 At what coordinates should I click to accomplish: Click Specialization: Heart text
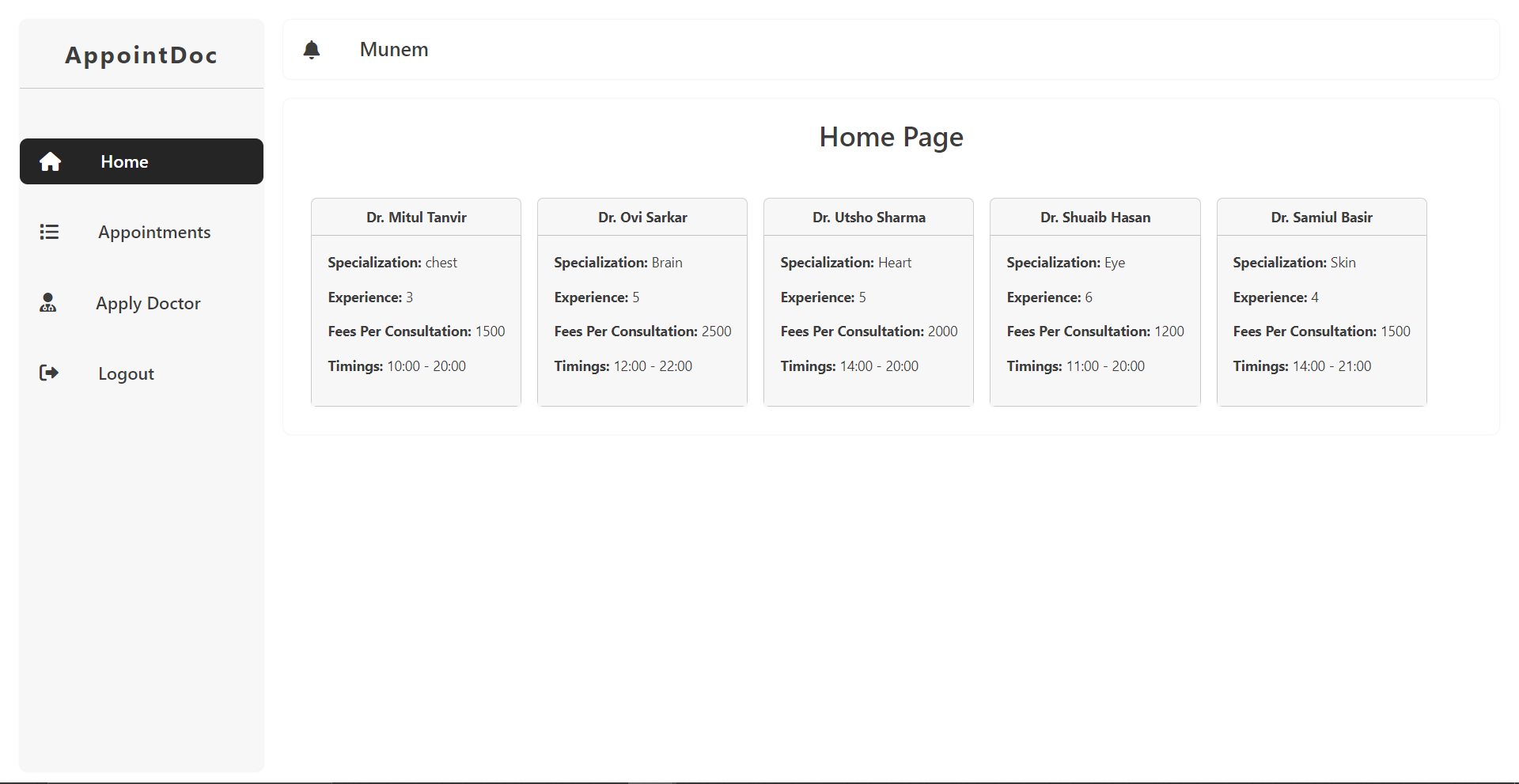846,263
